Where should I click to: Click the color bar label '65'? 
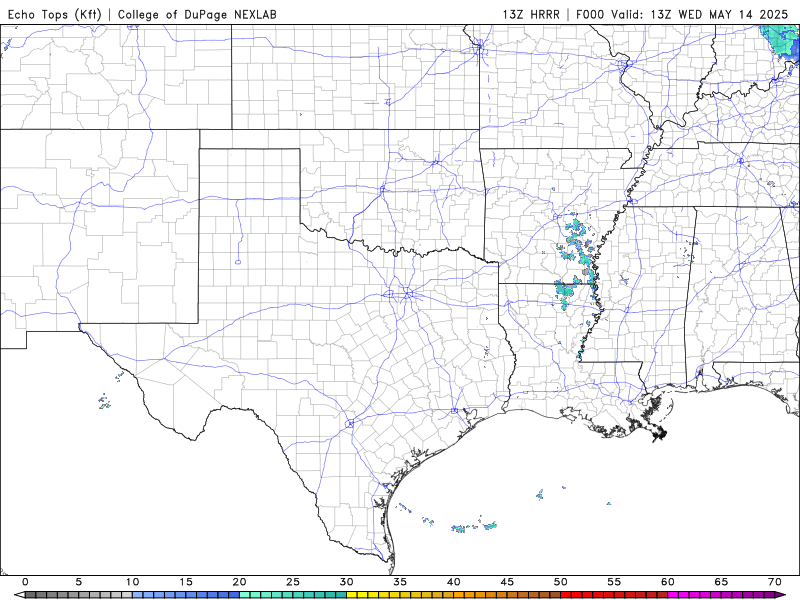click(721, 582)
